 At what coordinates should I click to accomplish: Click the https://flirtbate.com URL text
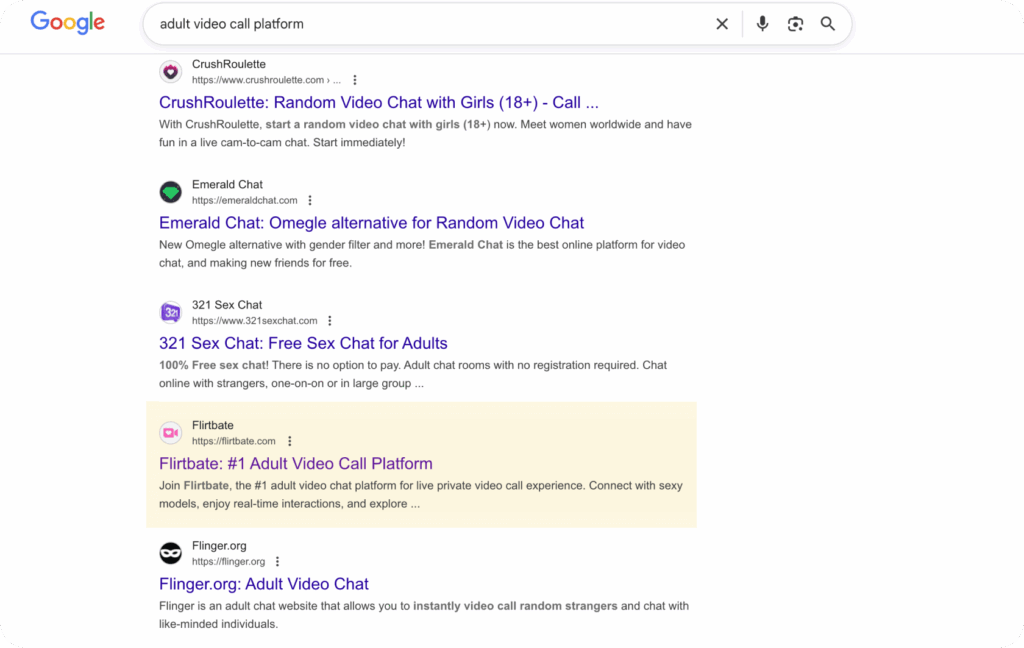[234, 441]
